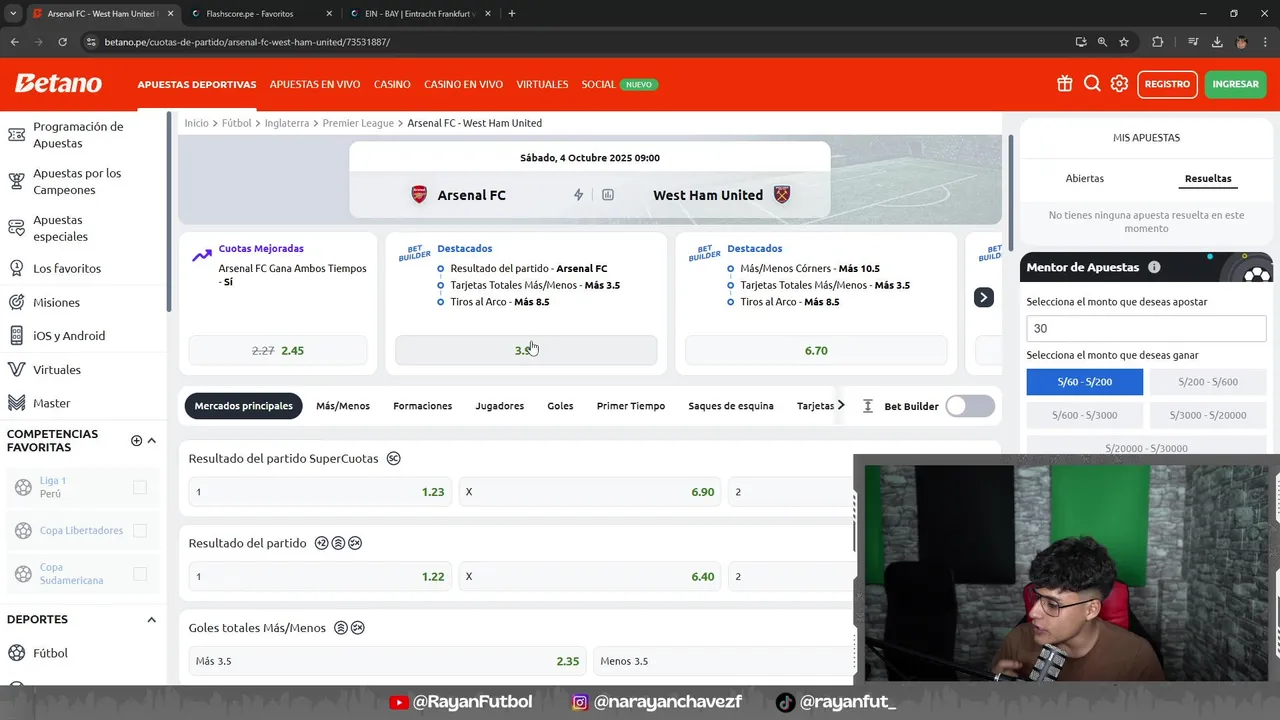Viewport: 1280px width, 720px height.
Task: Click the Apuestas especiales sidebar icon
Action: (16, 228)
